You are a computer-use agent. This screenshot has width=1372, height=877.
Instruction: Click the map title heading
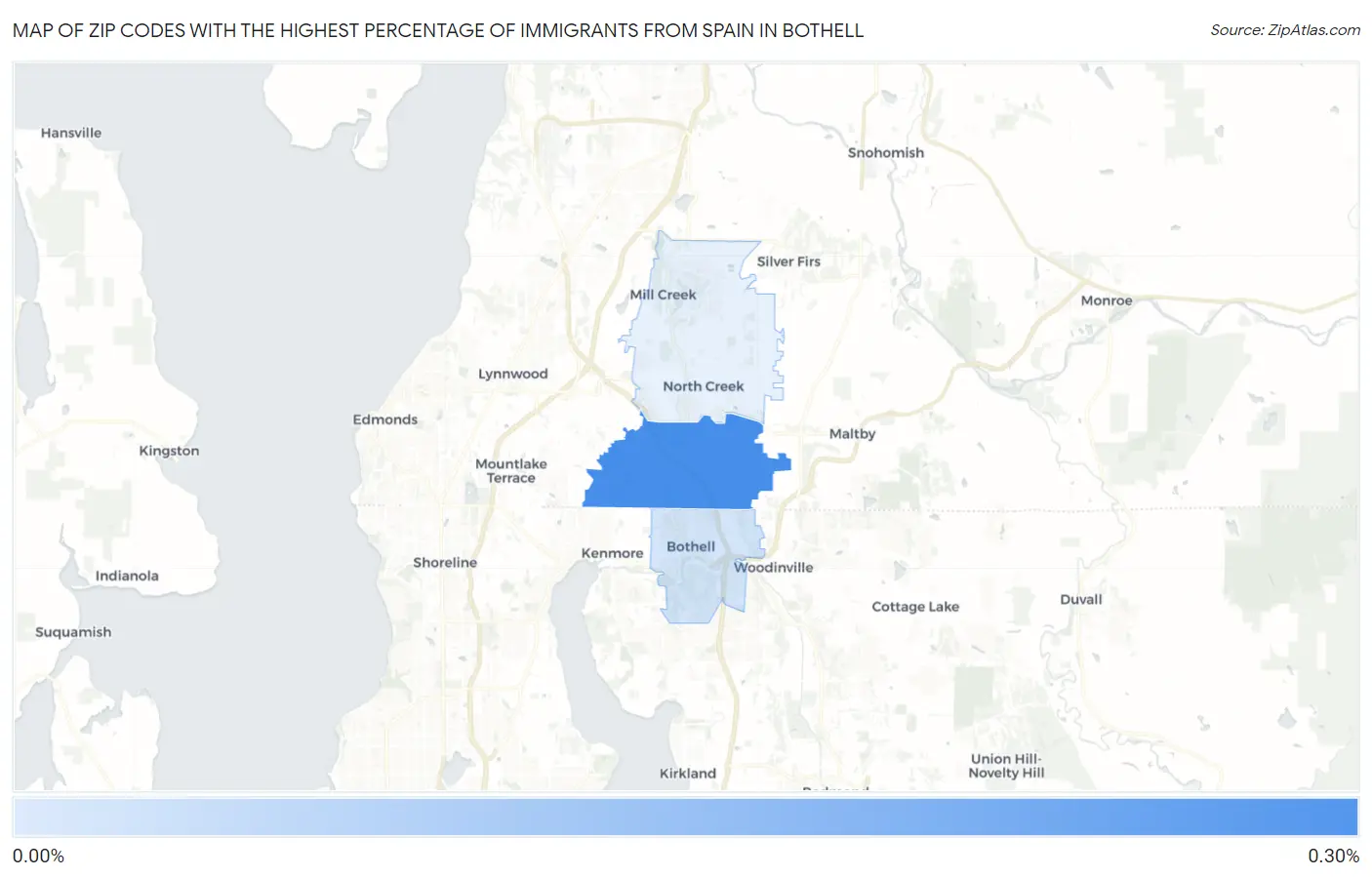click(438, 30)
